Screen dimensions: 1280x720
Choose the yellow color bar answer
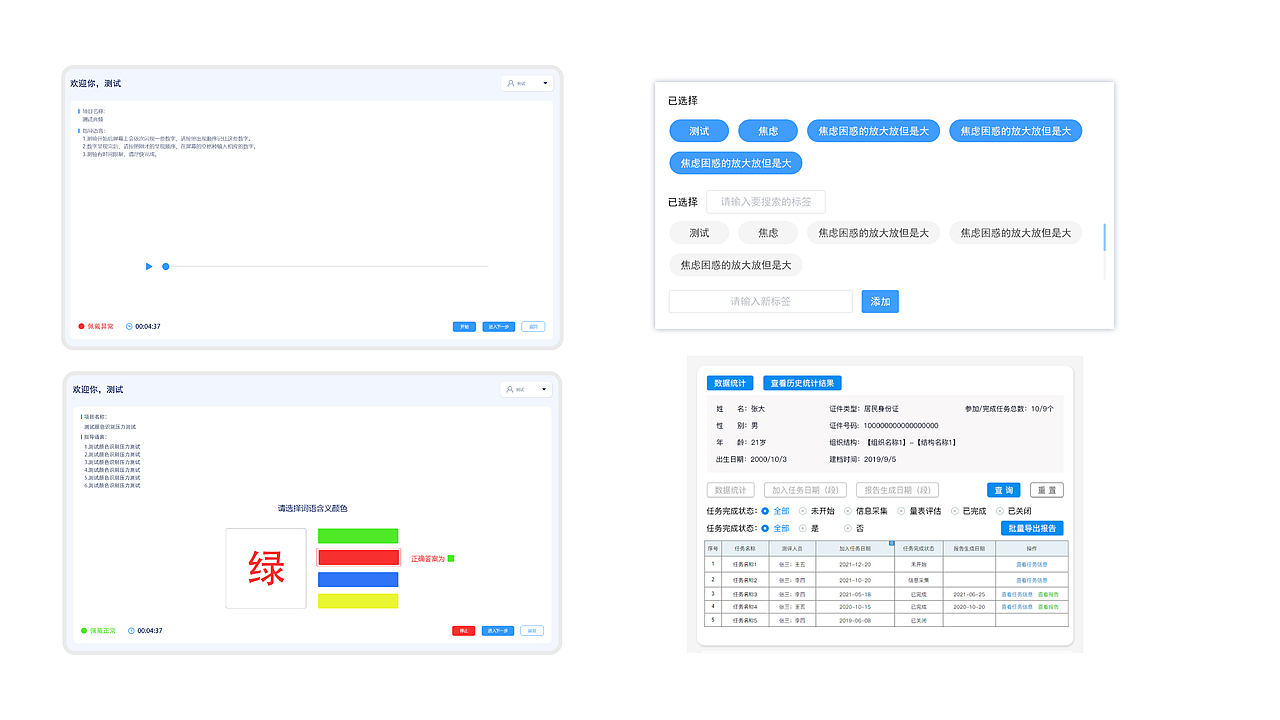pos(358,601)
